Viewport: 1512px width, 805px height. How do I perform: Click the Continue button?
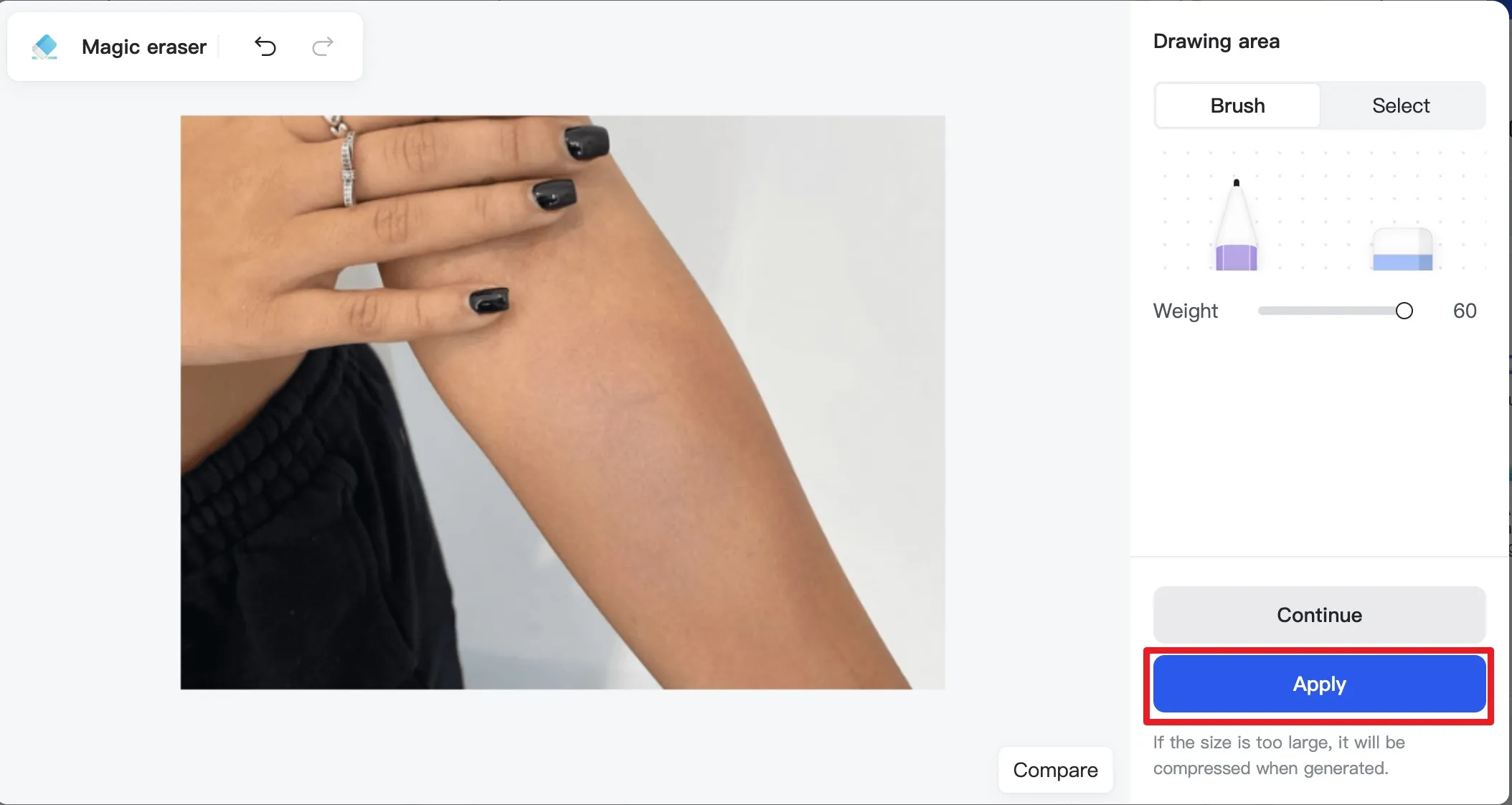point(1319,614)
